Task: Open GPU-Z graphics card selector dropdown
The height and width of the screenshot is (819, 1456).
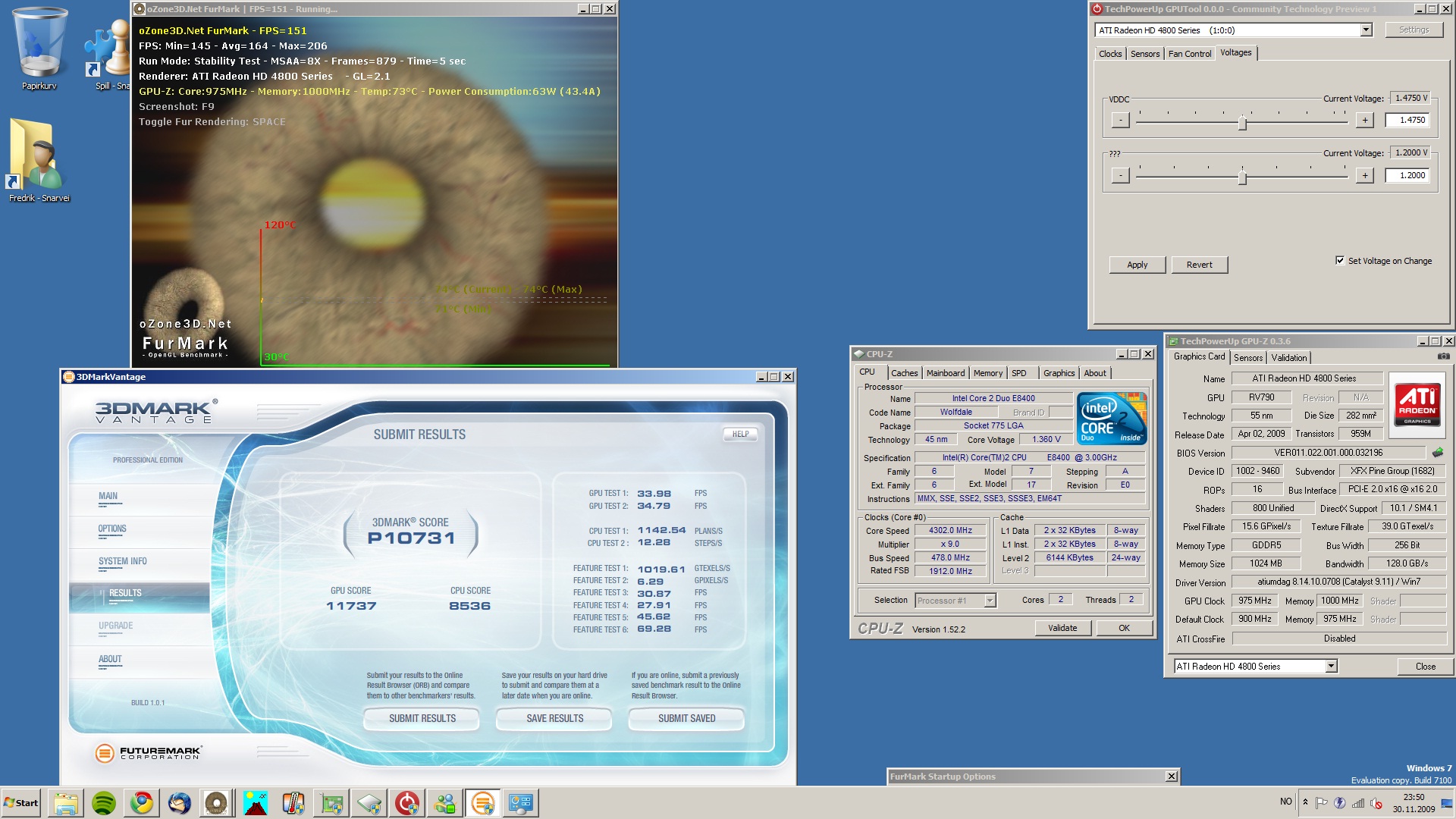Action: 1331,666
